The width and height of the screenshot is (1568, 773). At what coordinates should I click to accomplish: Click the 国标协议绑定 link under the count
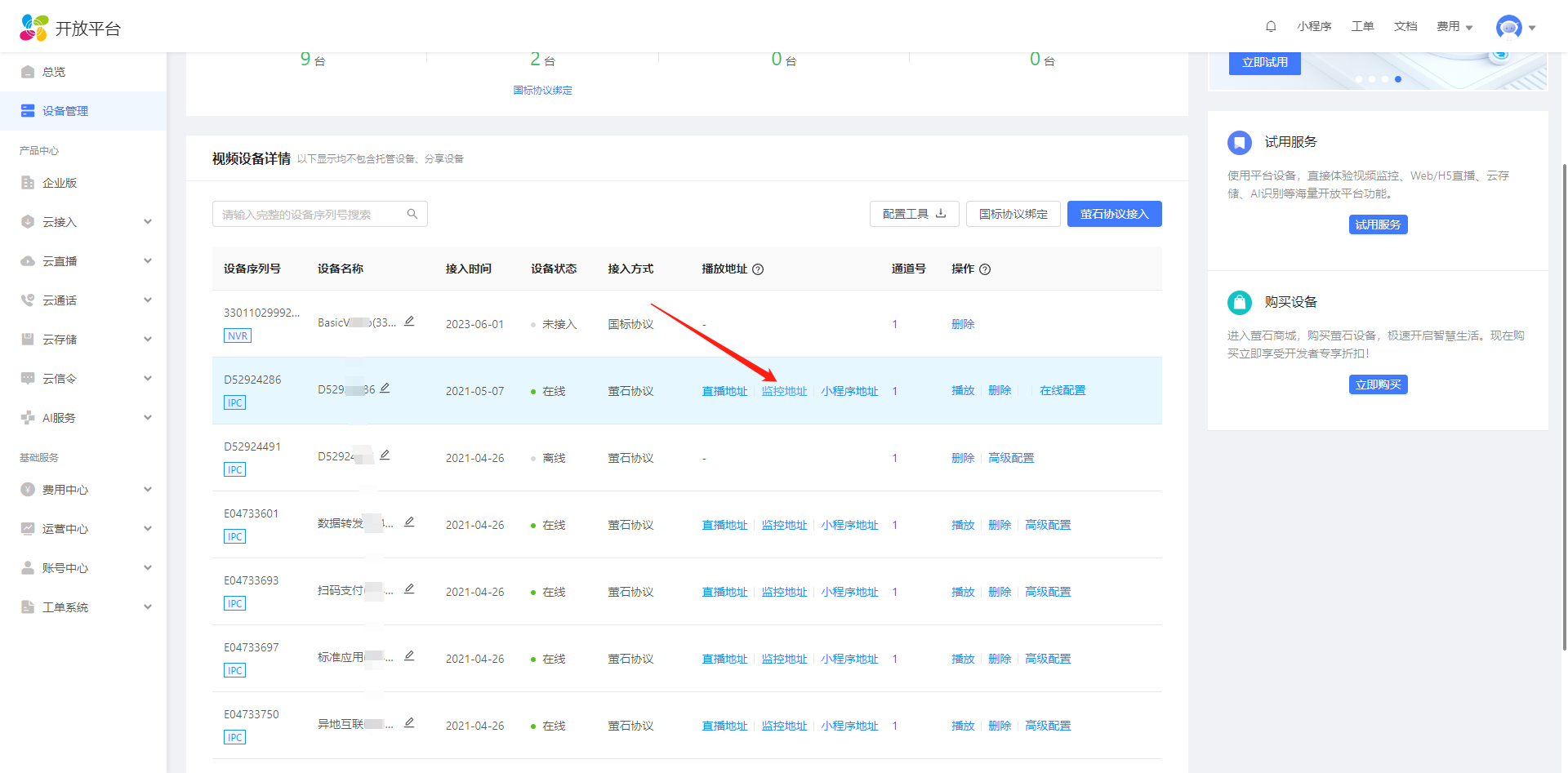(x=542, y=91)
